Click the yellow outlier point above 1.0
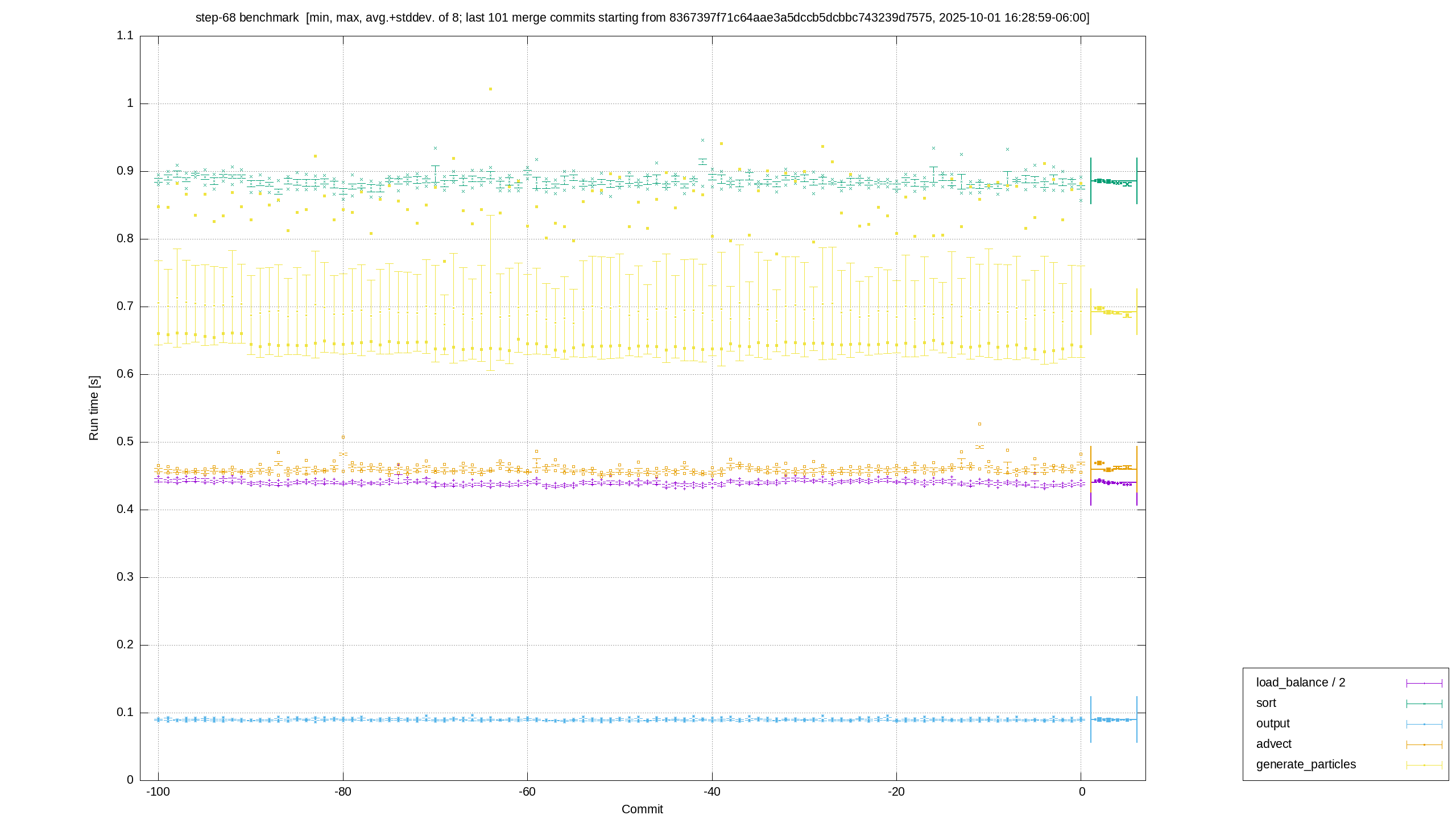1456x819 pixels. click(x=490, y=89)
